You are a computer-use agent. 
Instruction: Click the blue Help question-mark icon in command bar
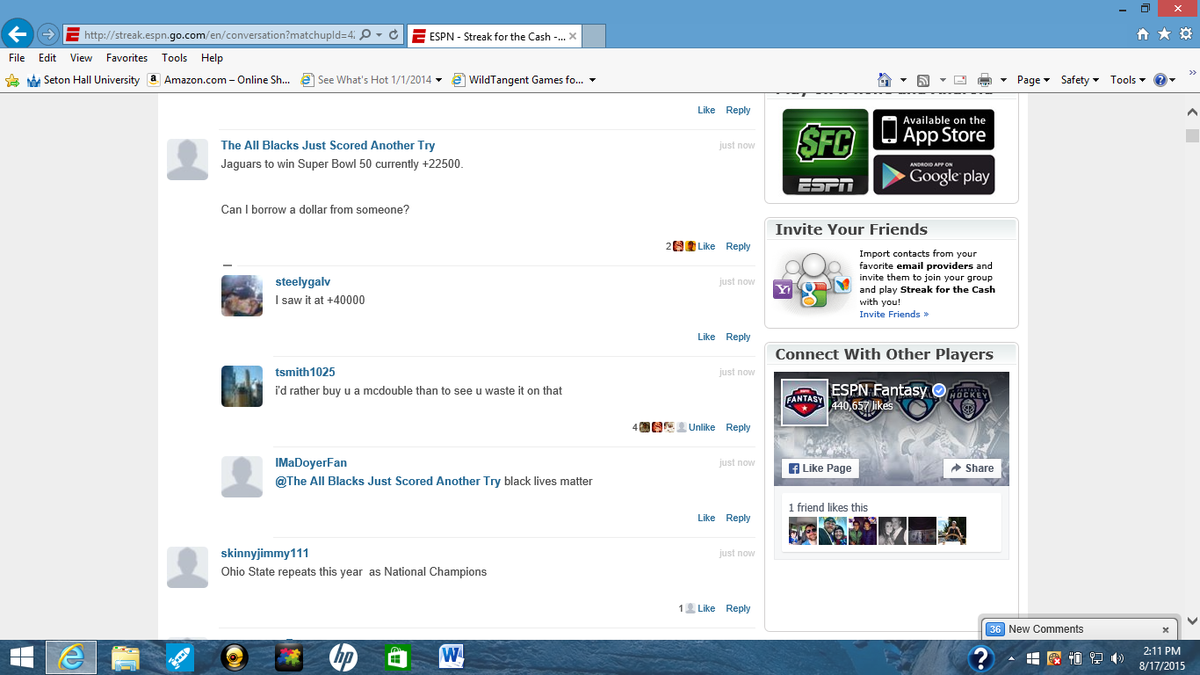[1160, 80]
